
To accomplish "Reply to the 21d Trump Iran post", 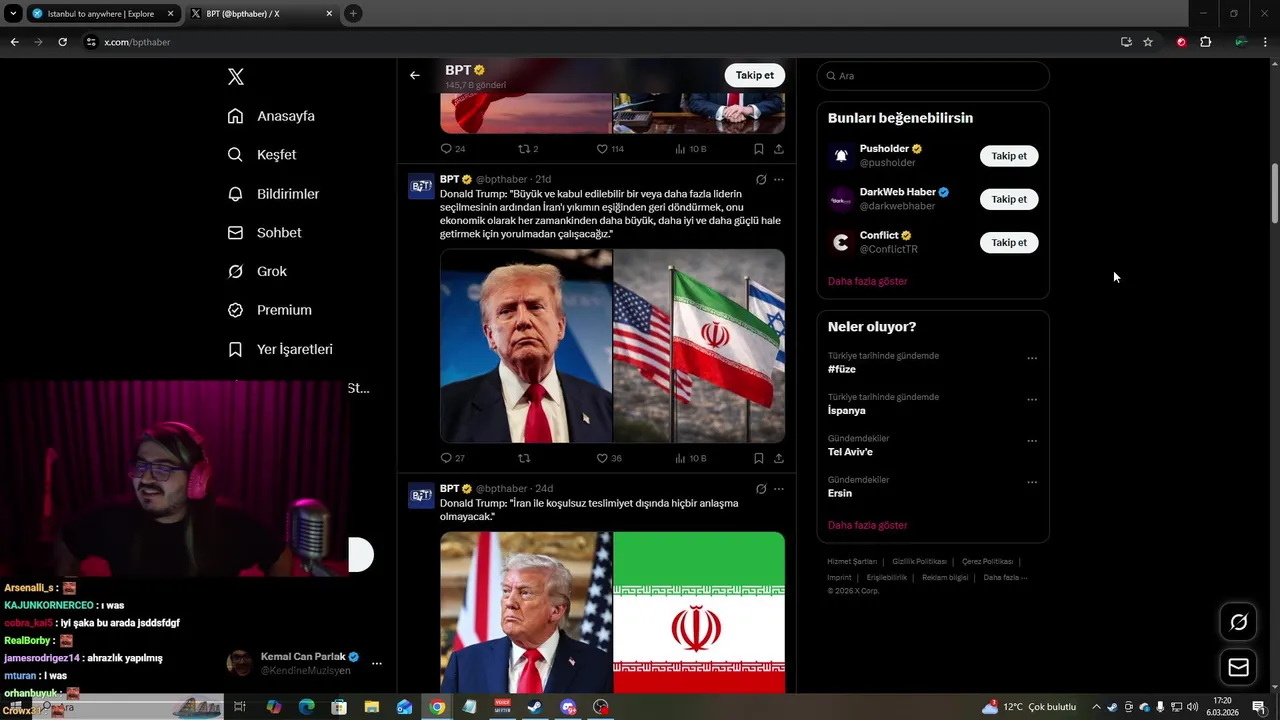I will pos(447,458).
